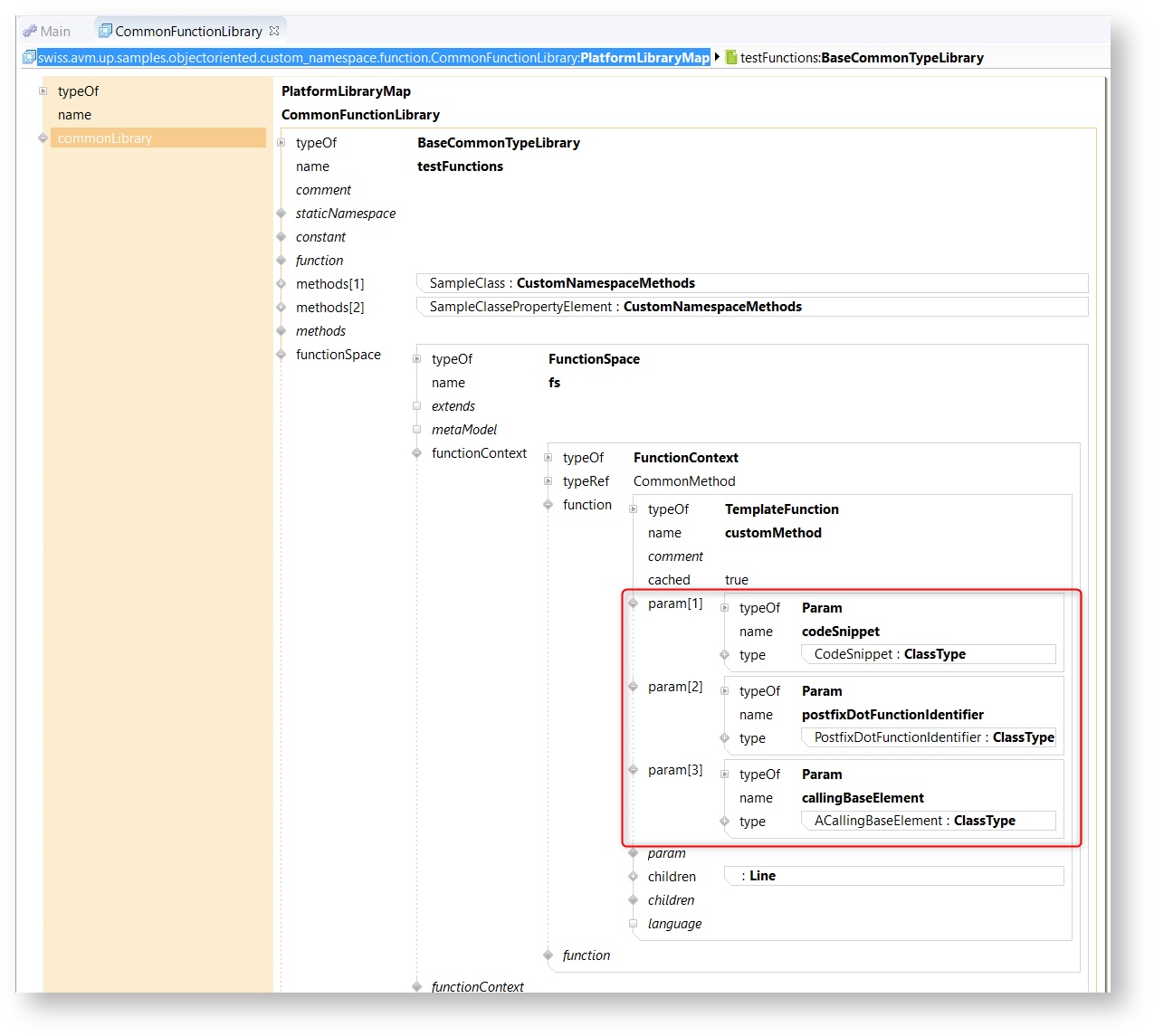Click the breadcrumb arrow after PlatformLibraryMap
This screenshot has width=1154, height=1036.
pyautogui.click(x=717, y=57)
